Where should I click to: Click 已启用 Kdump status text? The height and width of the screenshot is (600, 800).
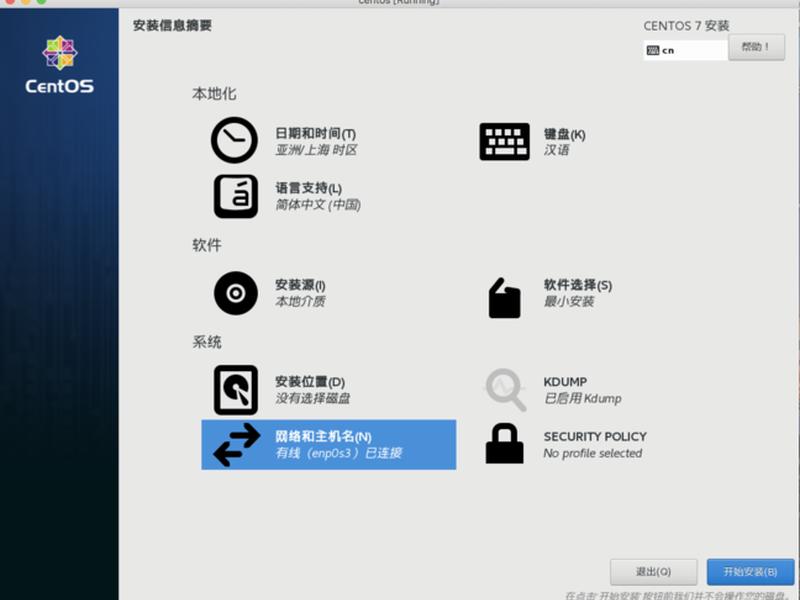pos(582,398)
